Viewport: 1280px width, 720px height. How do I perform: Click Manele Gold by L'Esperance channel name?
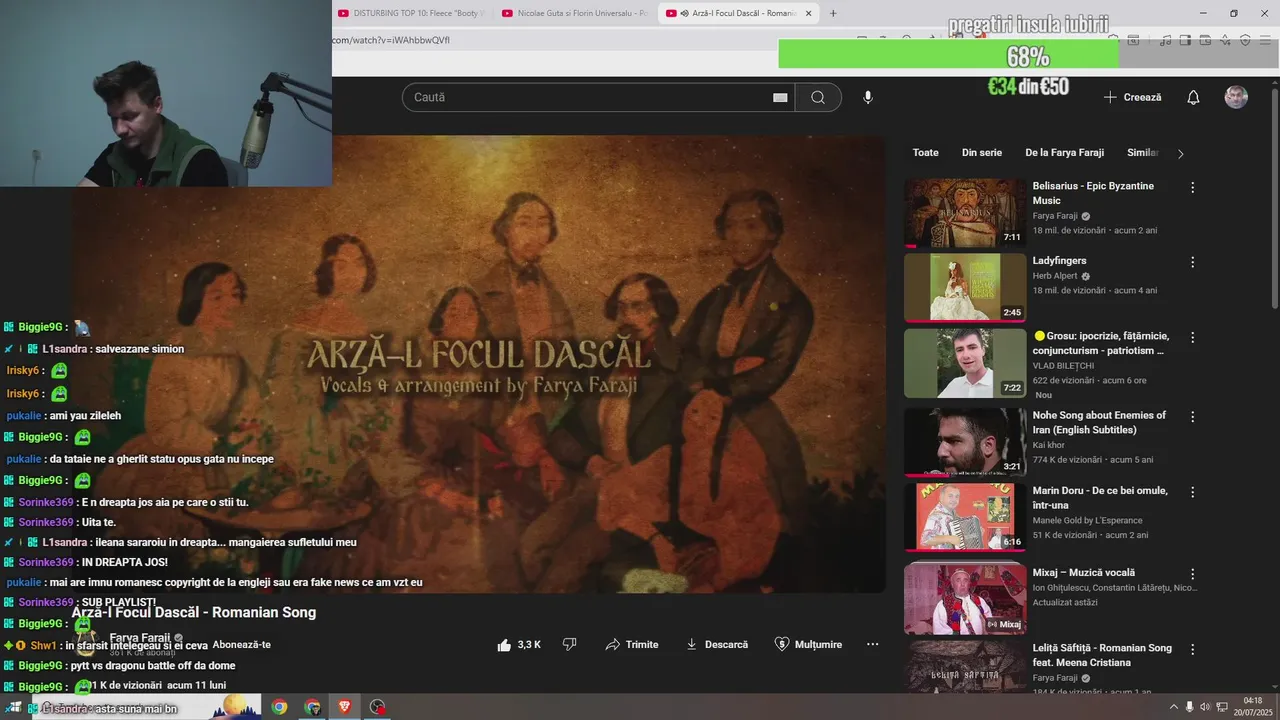[1087, 520]
